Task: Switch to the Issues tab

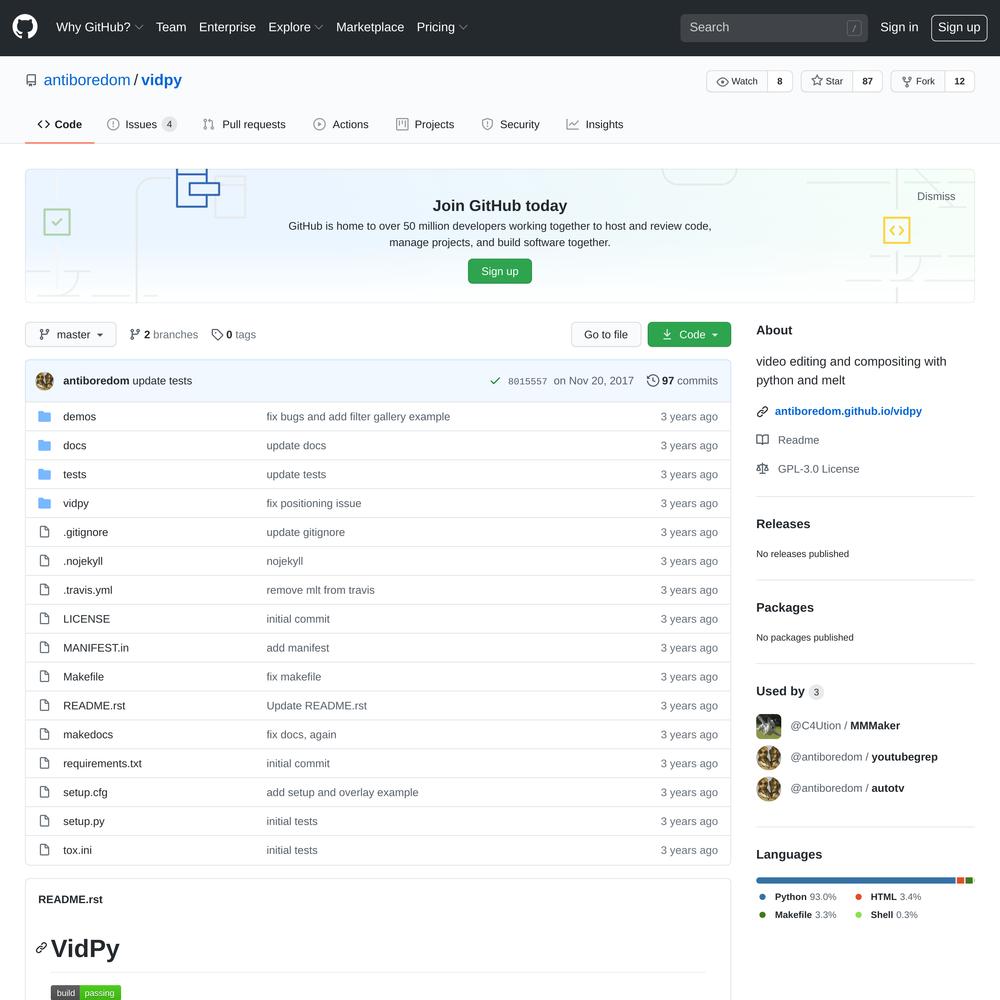Action: coord(141,124)
